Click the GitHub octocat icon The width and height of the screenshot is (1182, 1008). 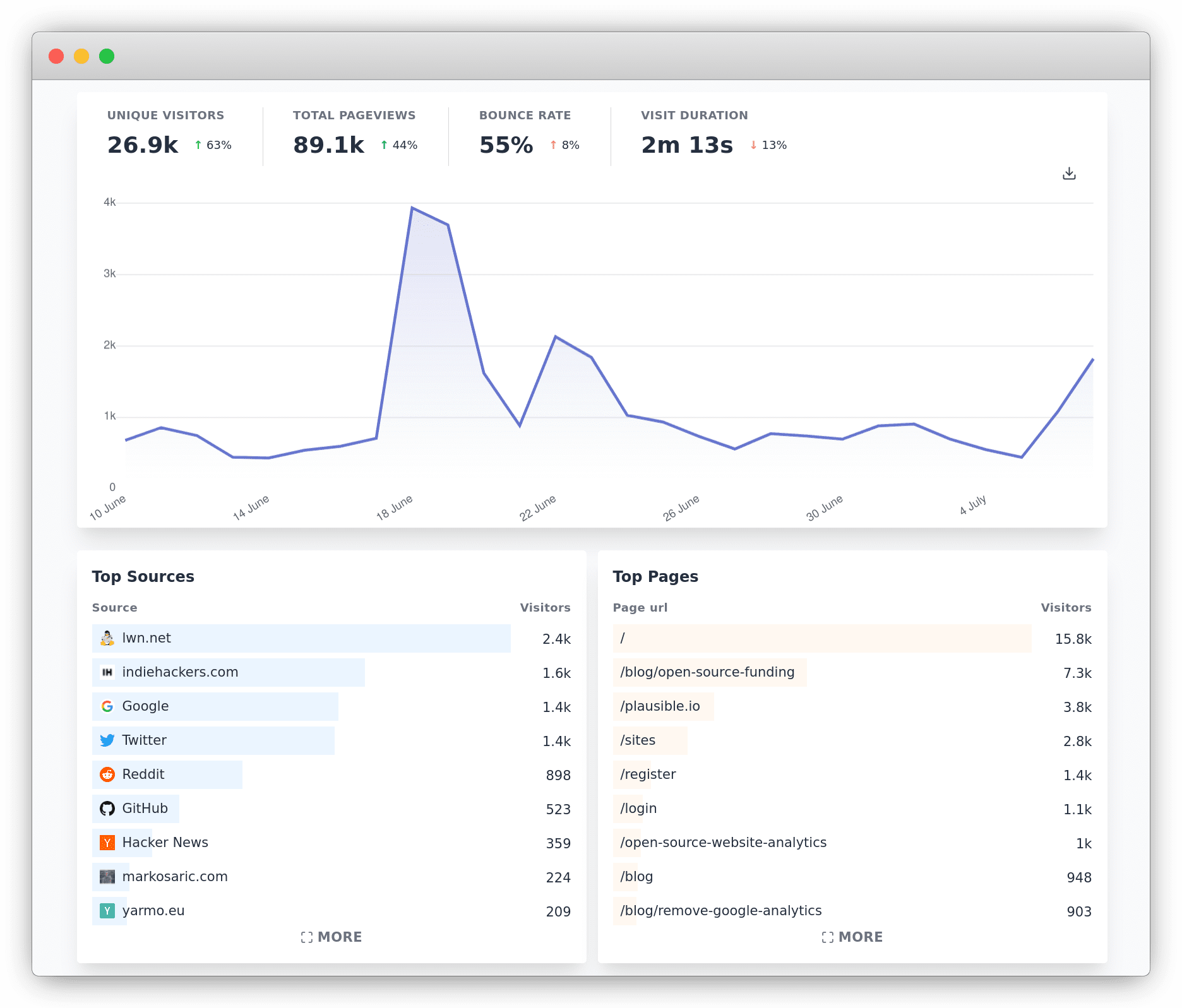[x=107, y=809]
